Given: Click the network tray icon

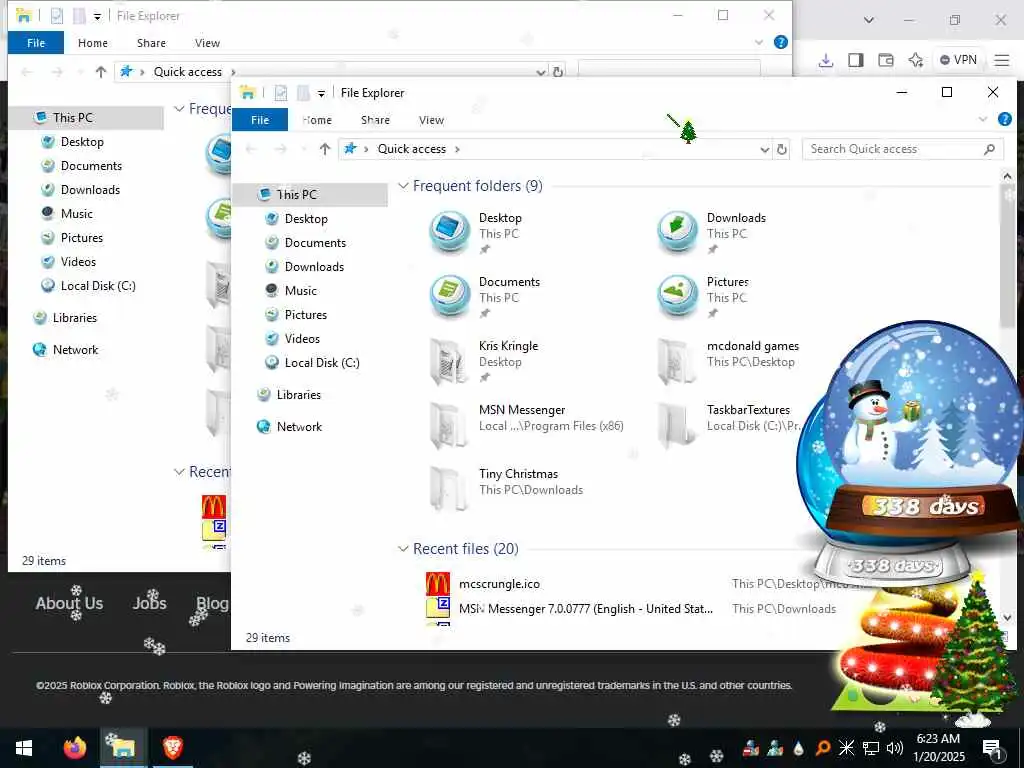Looking at the screenshot, I should point(871,748).
